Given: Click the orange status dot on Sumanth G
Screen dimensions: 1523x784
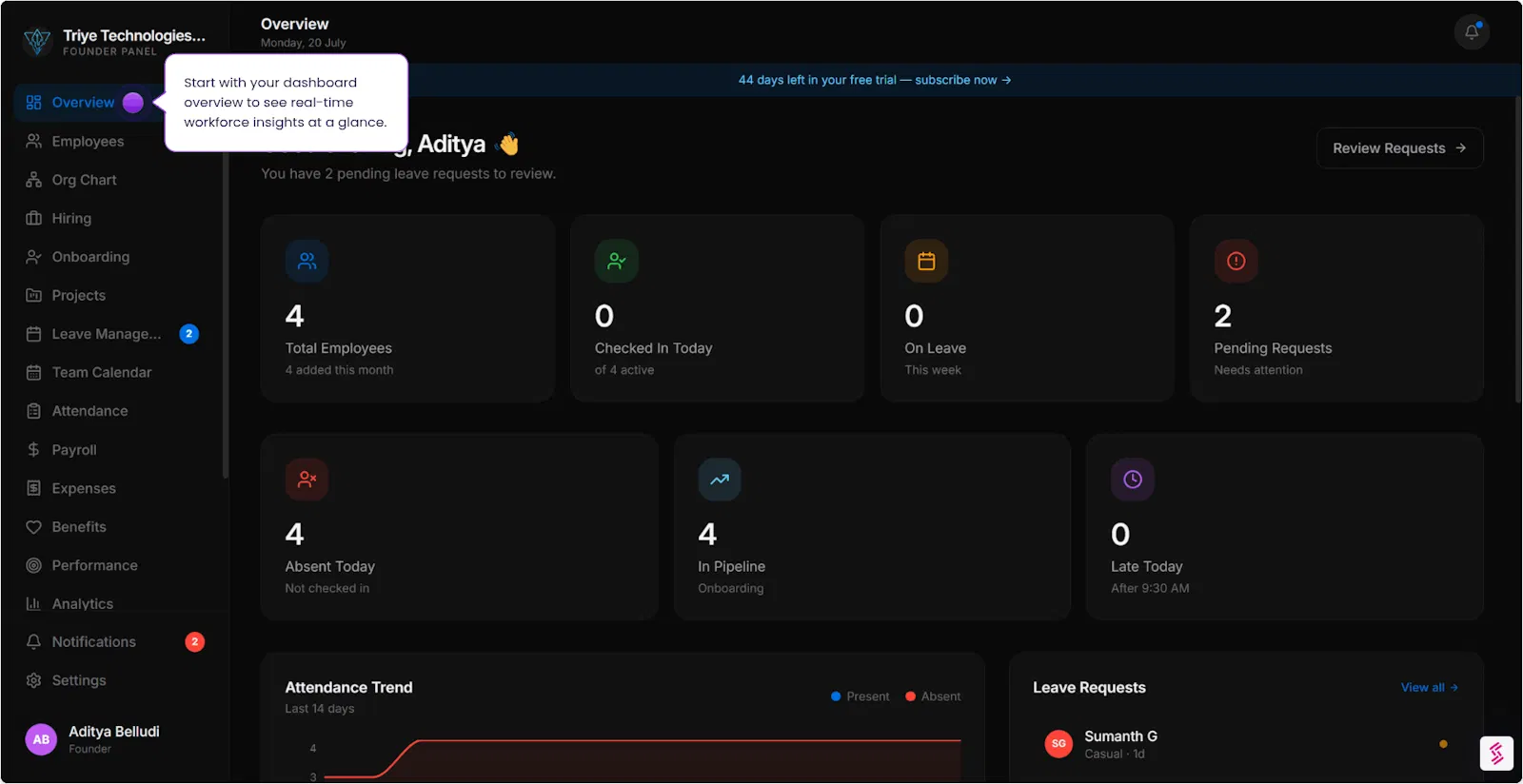Looking at the screenshot, I should 1443,744.
